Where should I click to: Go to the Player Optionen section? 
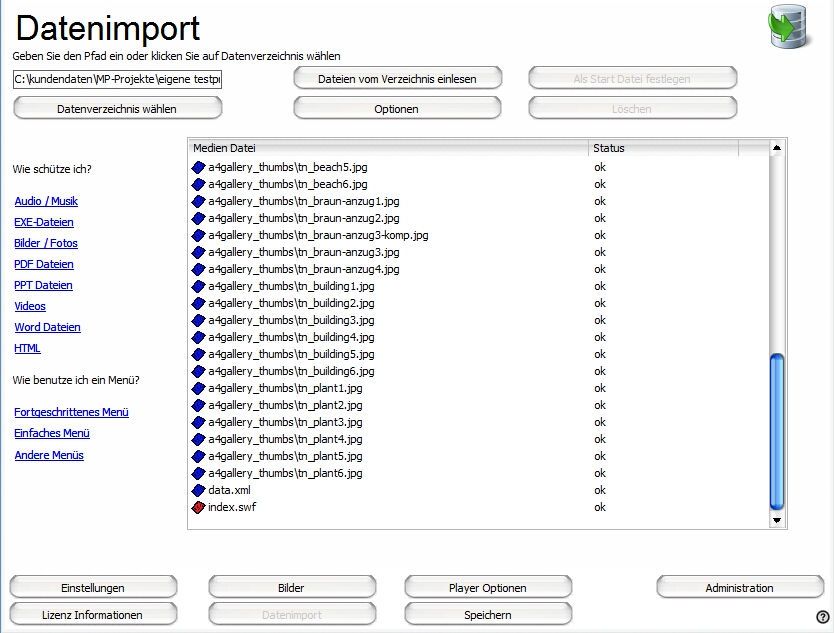(488, 587)
